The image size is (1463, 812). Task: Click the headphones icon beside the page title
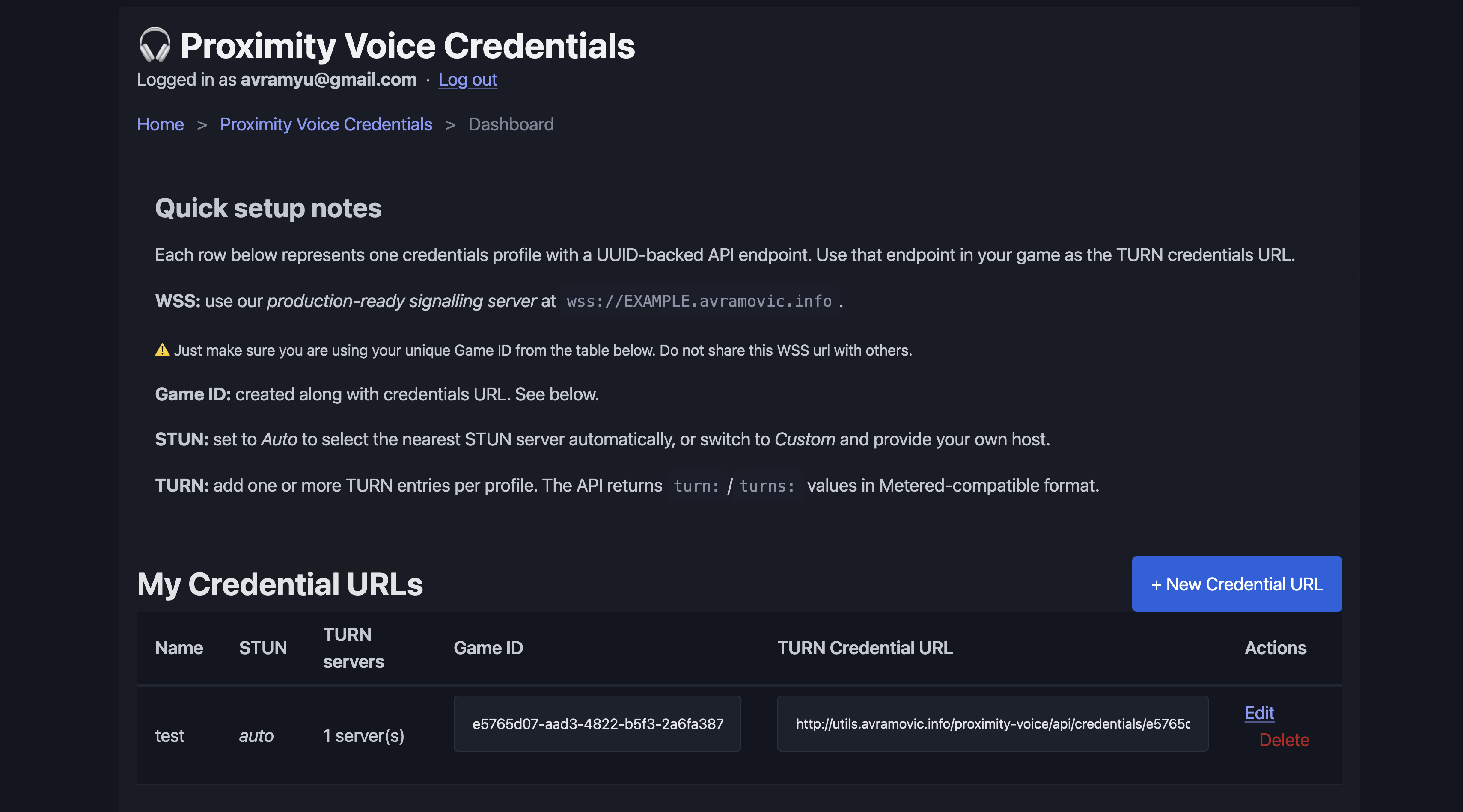point(155,45)
